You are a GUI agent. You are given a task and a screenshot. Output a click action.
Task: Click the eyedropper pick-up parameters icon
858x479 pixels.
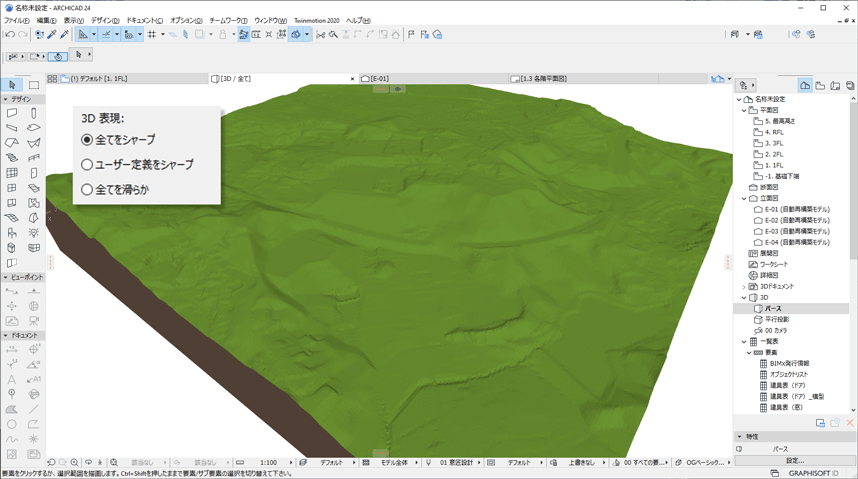pos(52,34)
